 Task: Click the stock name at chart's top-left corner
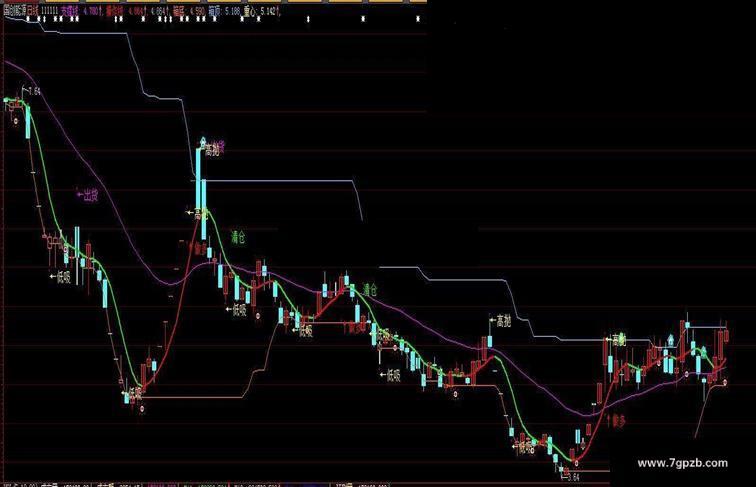14,11
